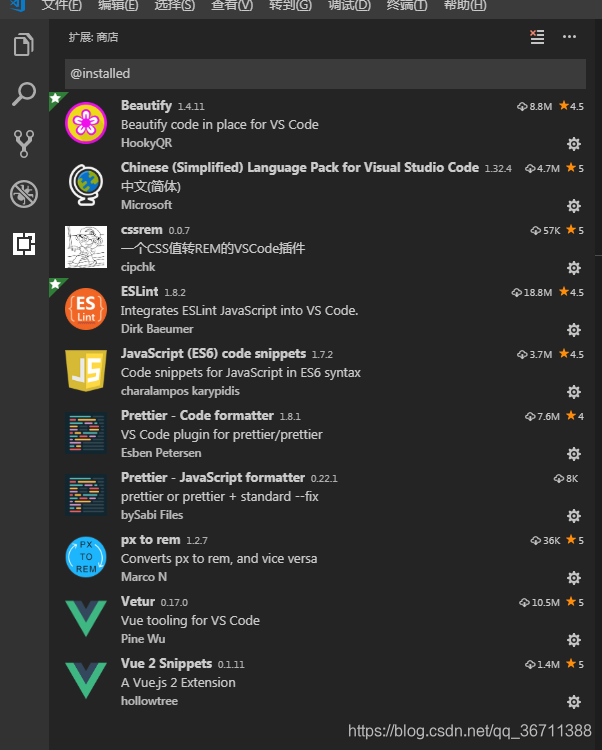This screenshot has height=750, width=602.
Task: Open the ESLint manage gear
Action: pos(574,330)
